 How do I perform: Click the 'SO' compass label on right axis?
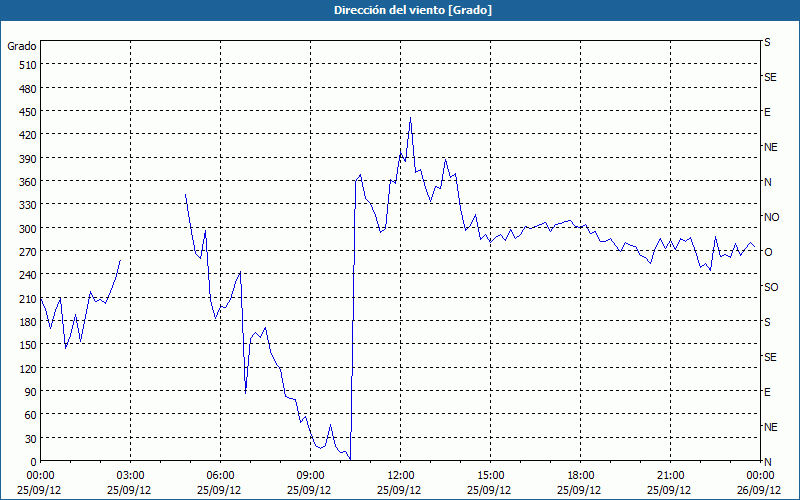771,287
